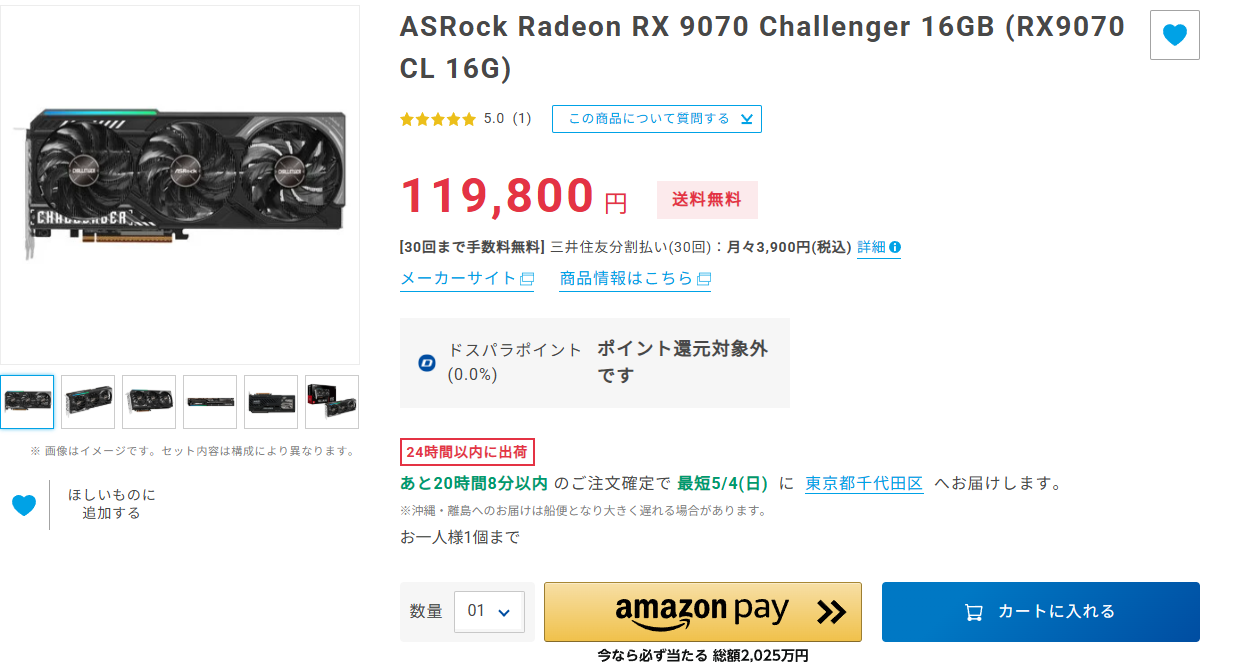Expand この商品について質問する dropdown
This screenshot has width=1236, height=666.
coord(657,119)
